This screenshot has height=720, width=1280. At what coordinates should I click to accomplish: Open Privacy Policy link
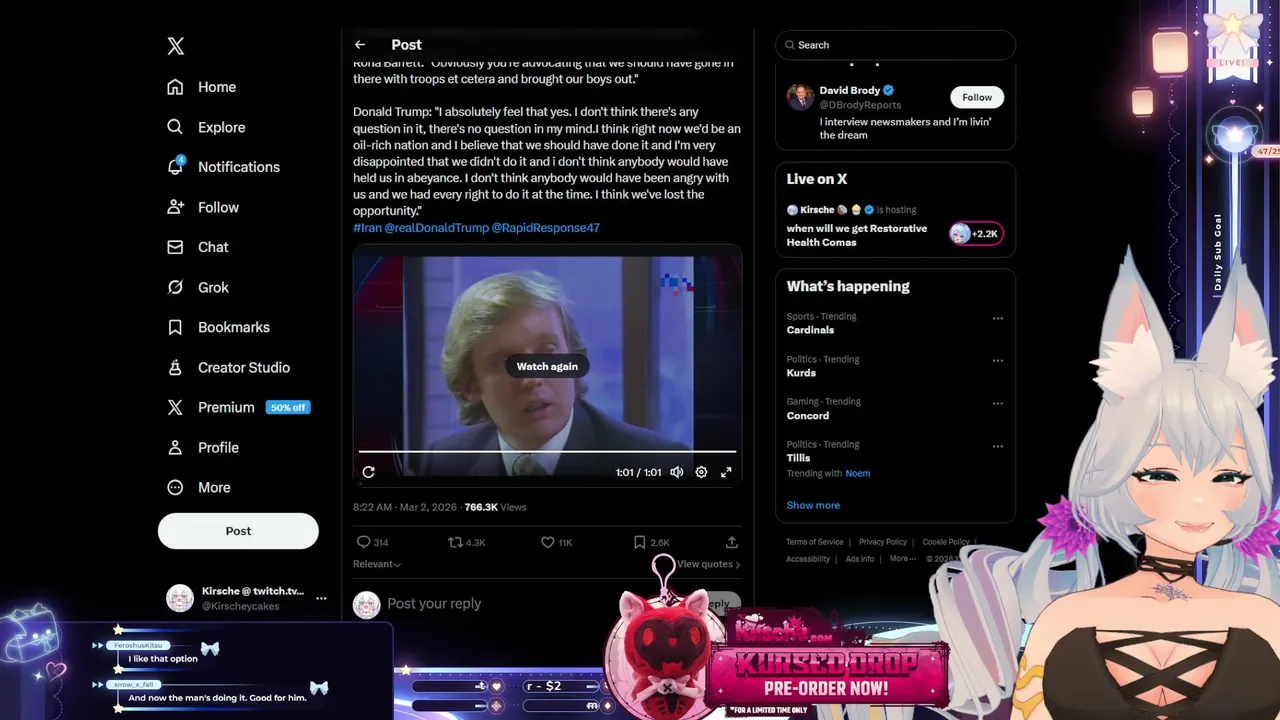coord(883,542)
